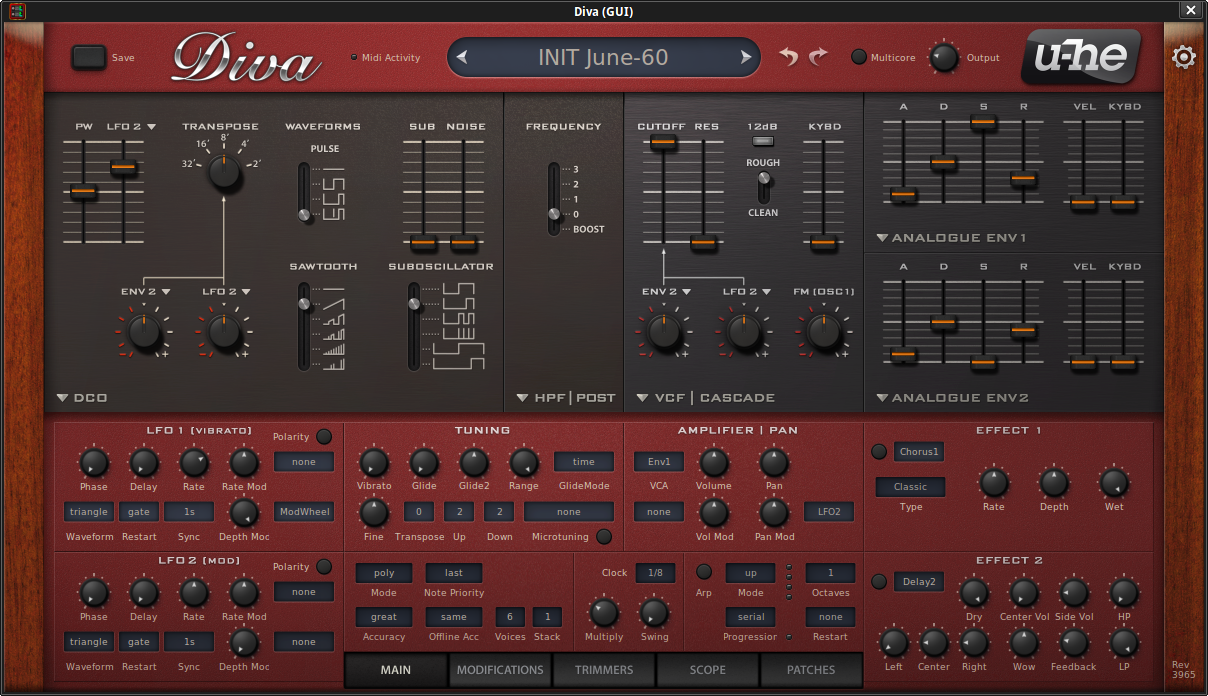Open the ANALOGUE ENV1 model selector
Screen dimensions: 1208x696
pos(951,238)
